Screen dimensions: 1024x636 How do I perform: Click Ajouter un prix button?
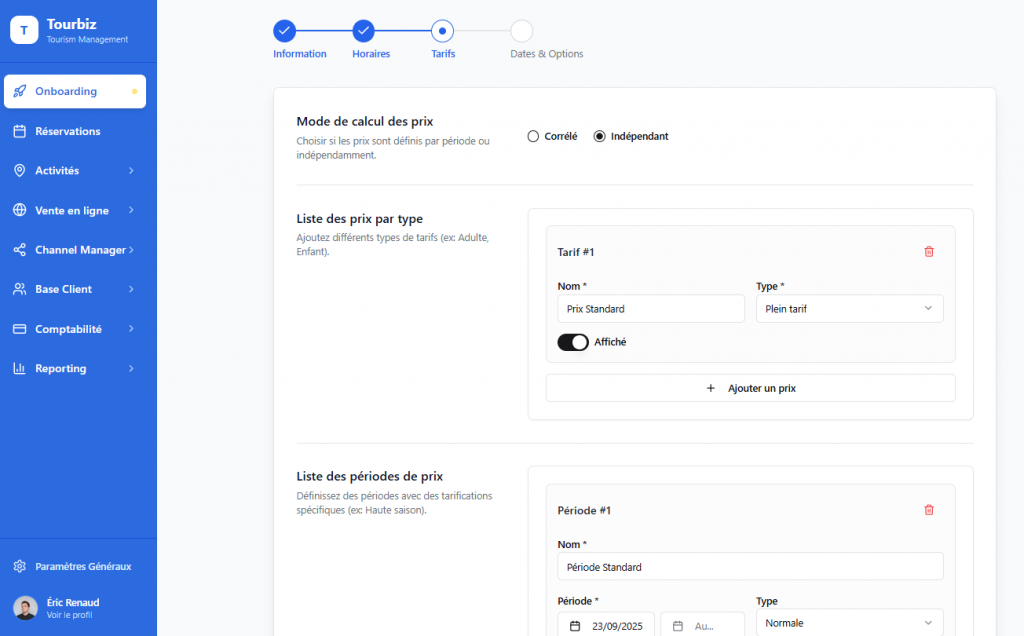coord(750,388)
